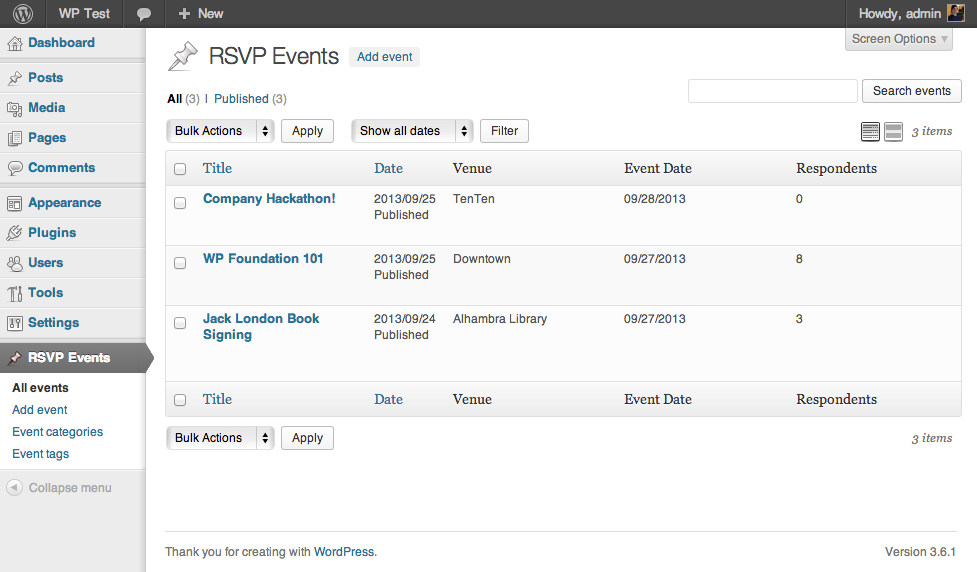This screenshot has height=572, width=977.
Task: Click the search events text field
Action: [772, 91]
